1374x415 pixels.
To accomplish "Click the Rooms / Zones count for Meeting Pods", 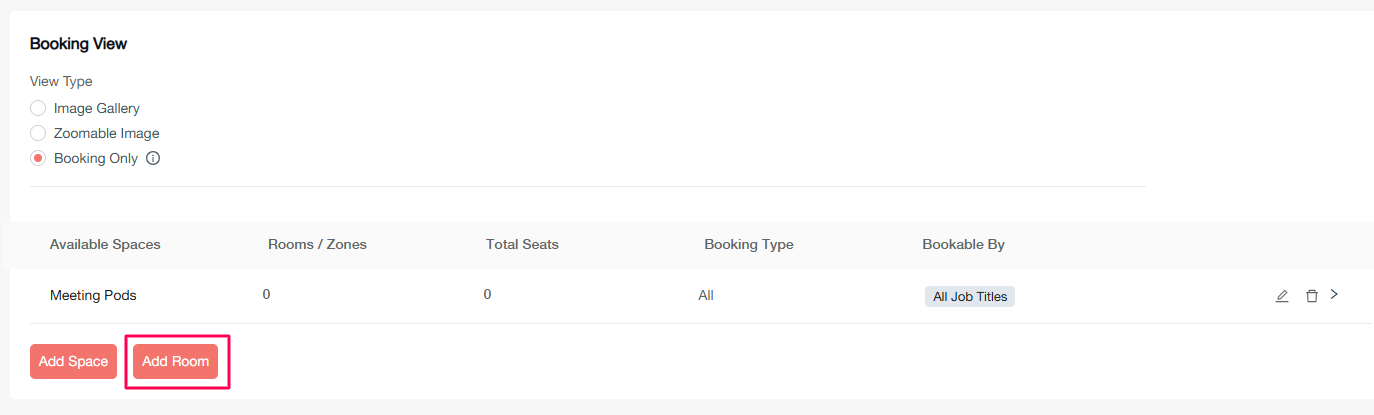I will click(x=266, y=294).
